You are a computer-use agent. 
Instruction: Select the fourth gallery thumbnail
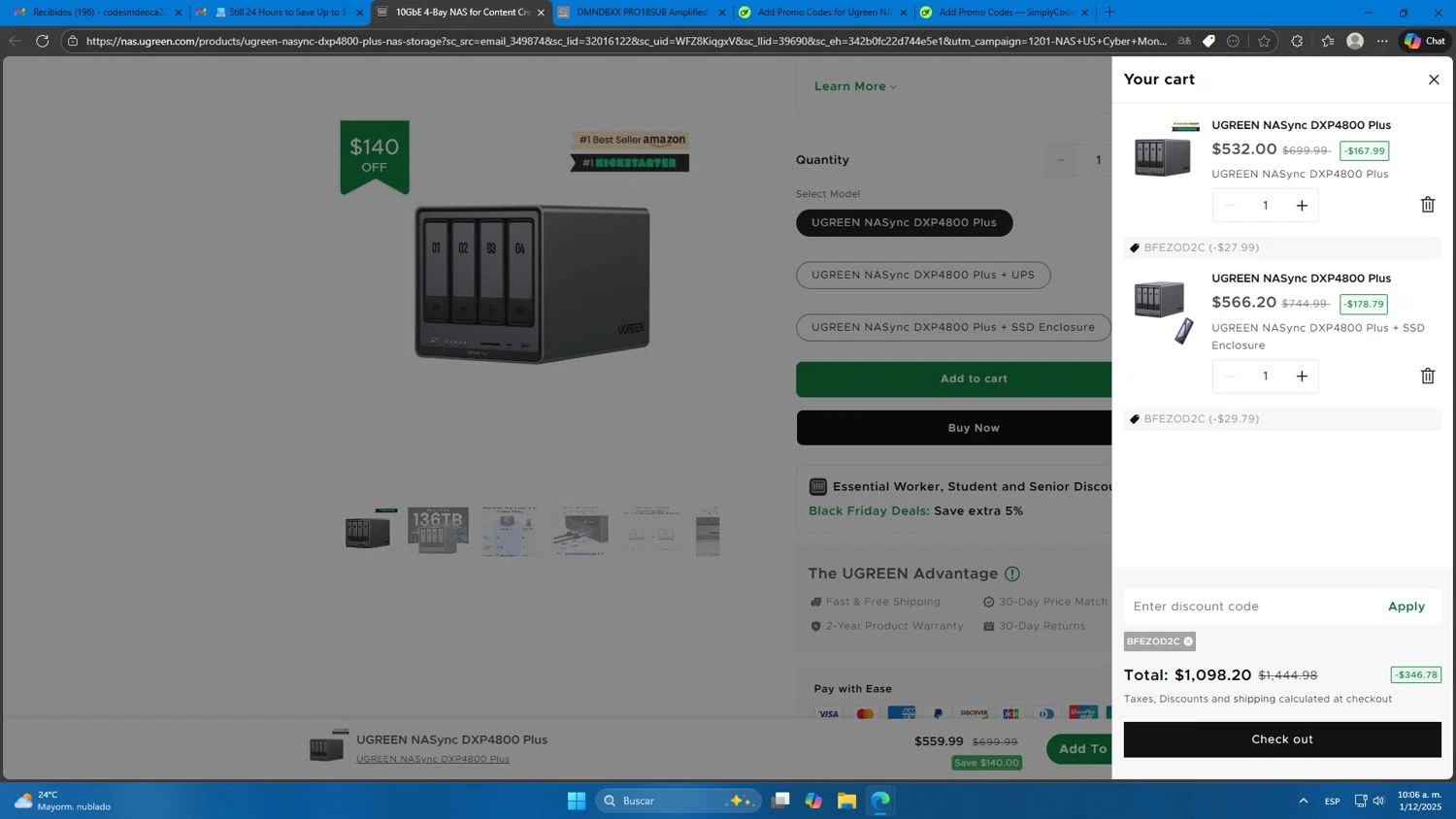581,531
